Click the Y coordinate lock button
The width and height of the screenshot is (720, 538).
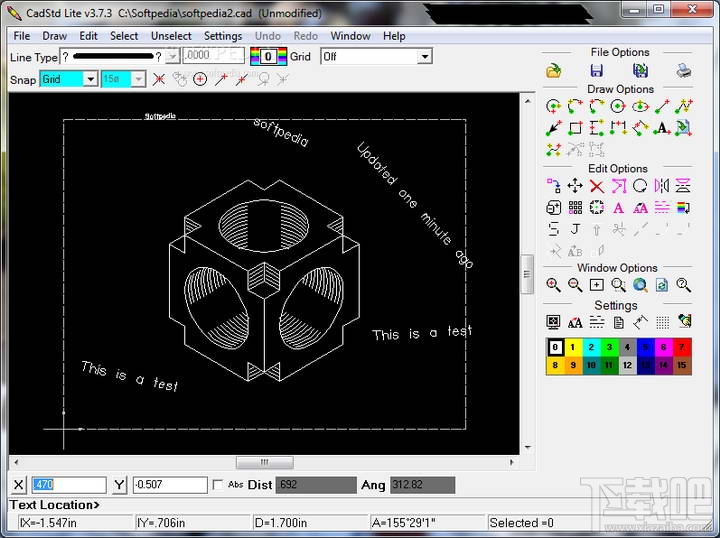[x=120, y=485]
